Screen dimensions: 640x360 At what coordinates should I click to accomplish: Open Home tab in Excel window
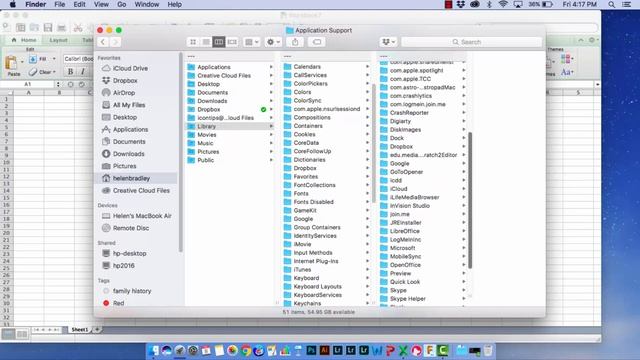pos(24,40)
